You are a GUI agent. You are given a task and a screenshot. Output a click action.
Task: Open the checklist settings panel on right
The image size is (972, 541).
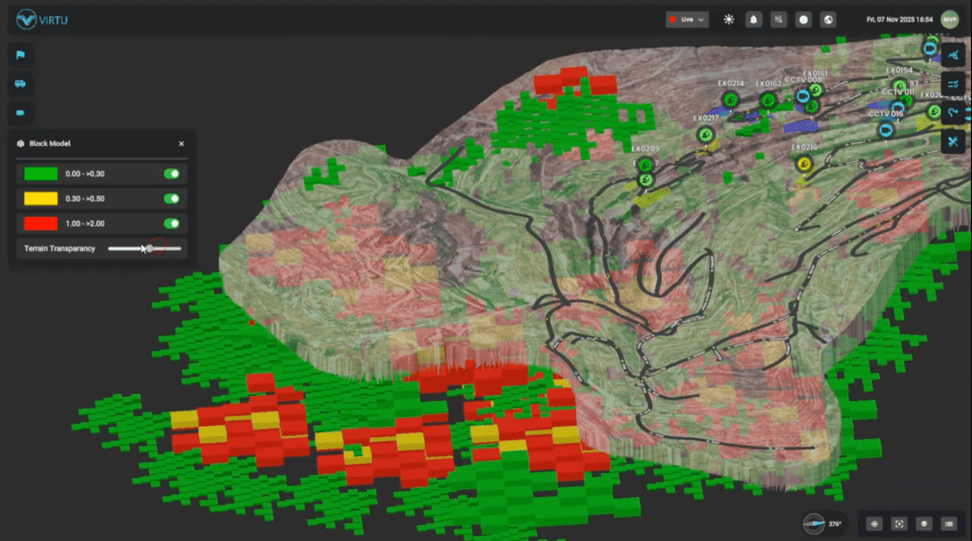[952, 84]
